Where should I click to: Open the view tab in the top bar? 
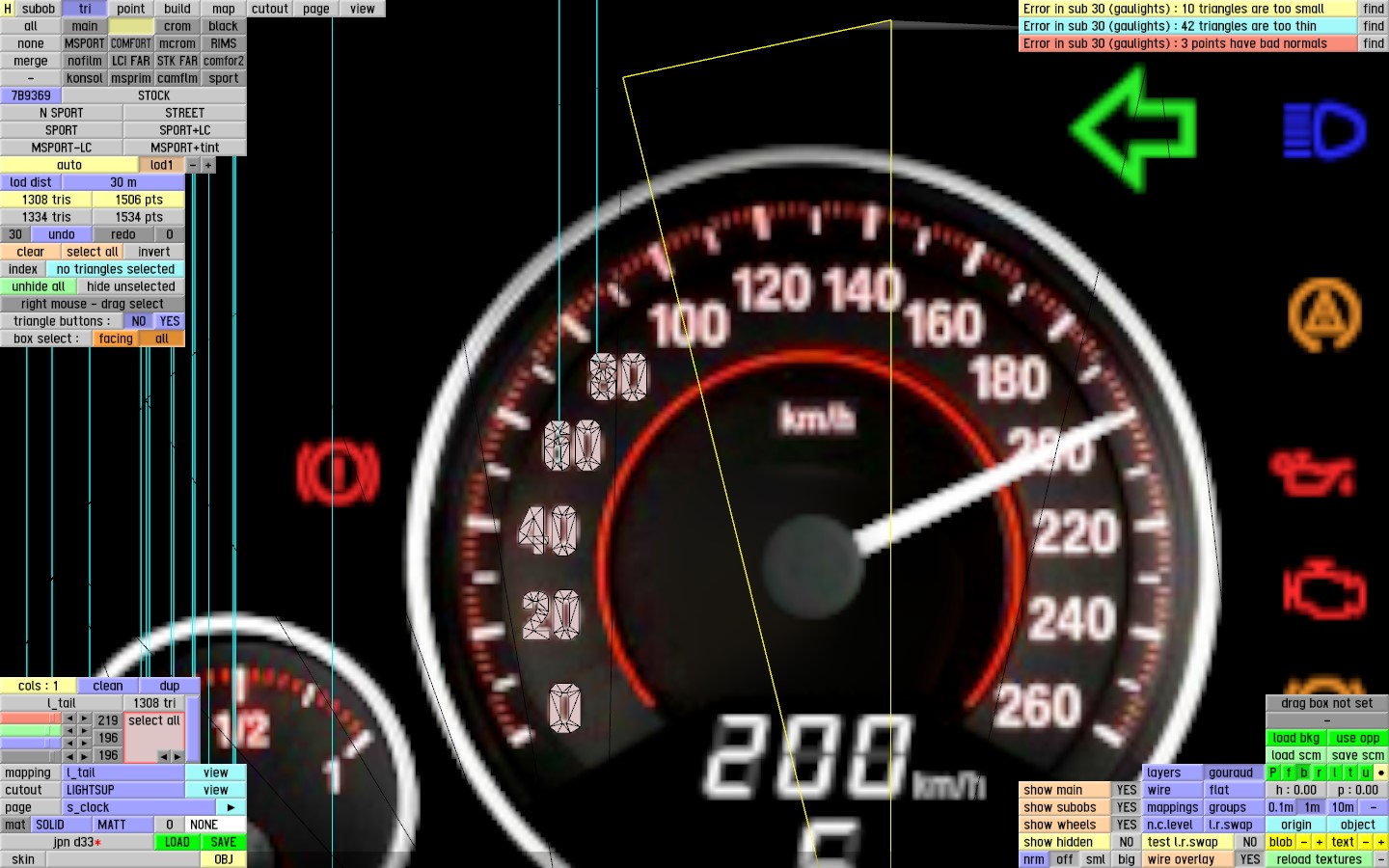pyautogui.click(x=363, y=9)
